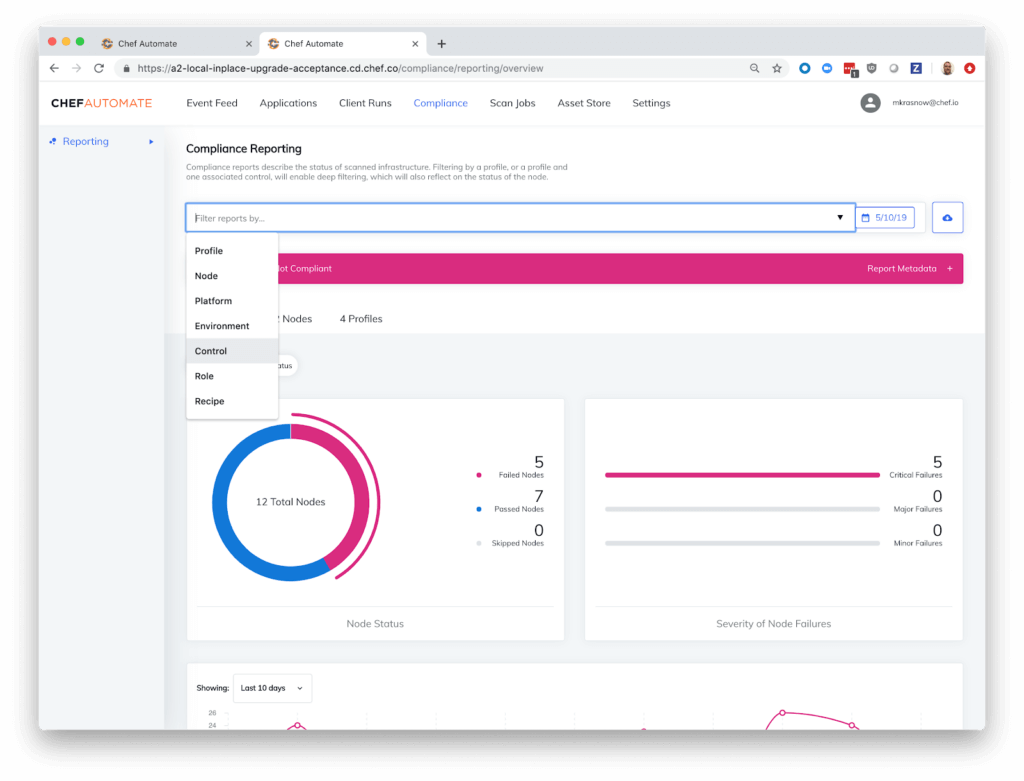The width and height of the screenshot is (1024, 781).
Task: Select Environment filter option
Action: pos(222,326)
